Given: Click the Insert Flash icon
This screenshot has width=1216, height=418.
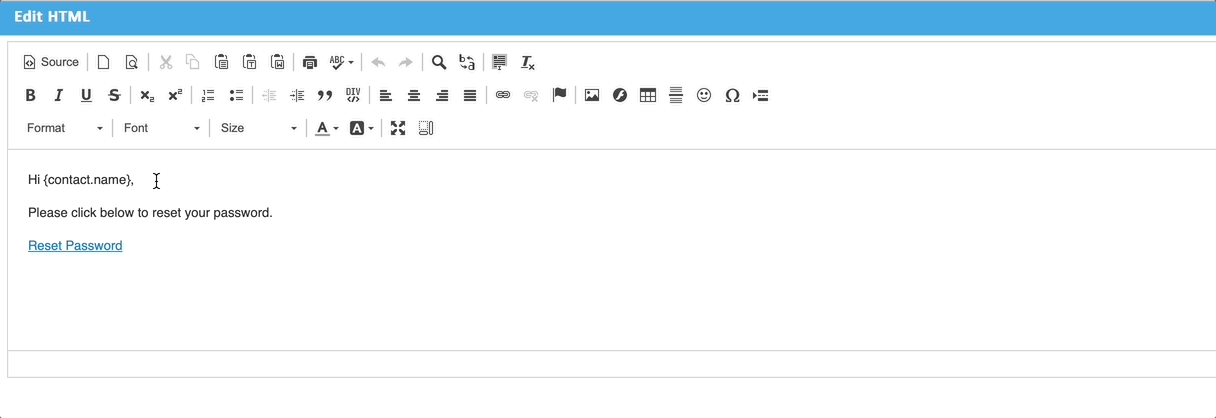Looking at the screenshot, I should click(x=620, y=95).
